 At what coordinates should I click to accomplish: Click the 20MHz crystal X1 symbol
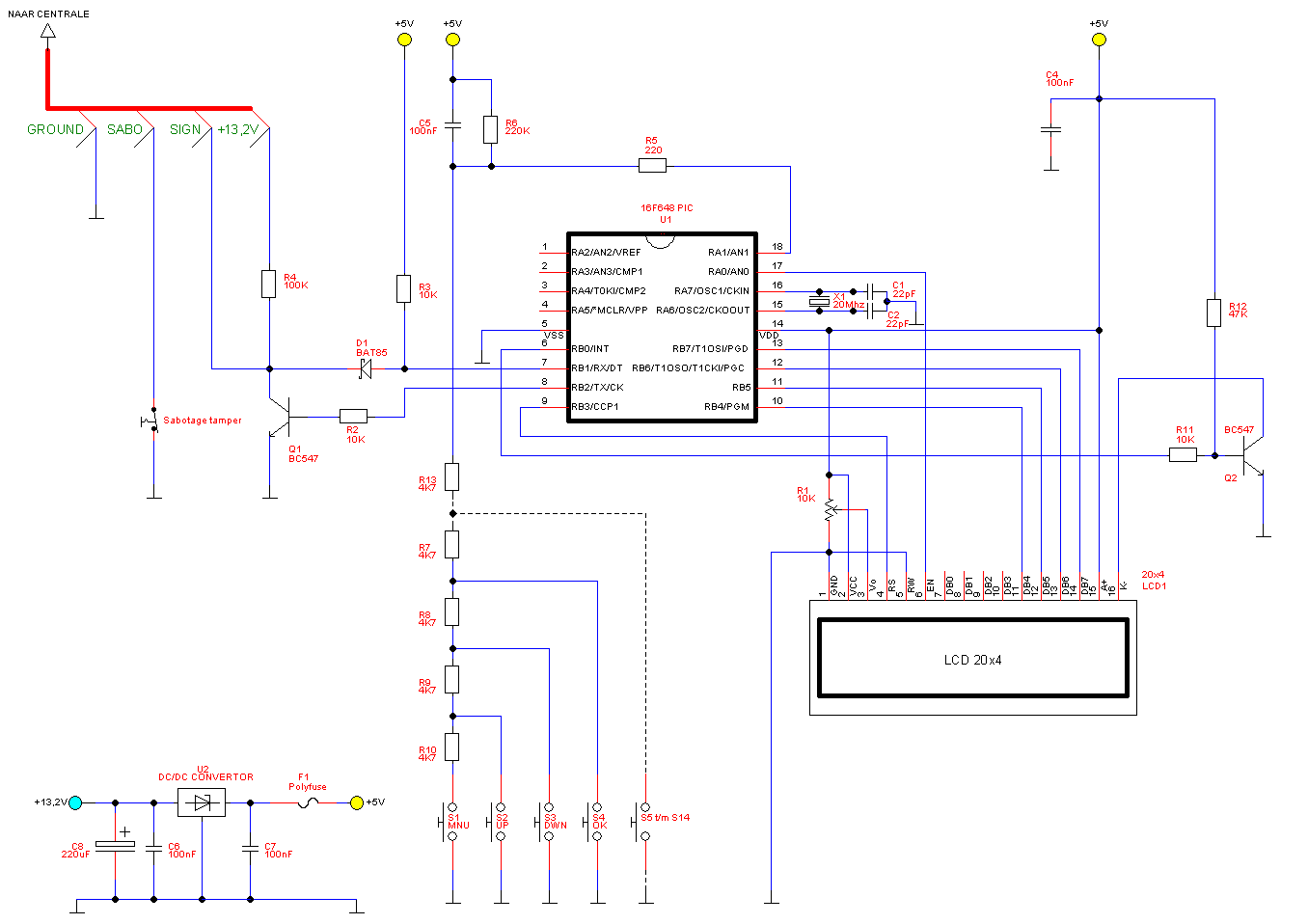819,301
